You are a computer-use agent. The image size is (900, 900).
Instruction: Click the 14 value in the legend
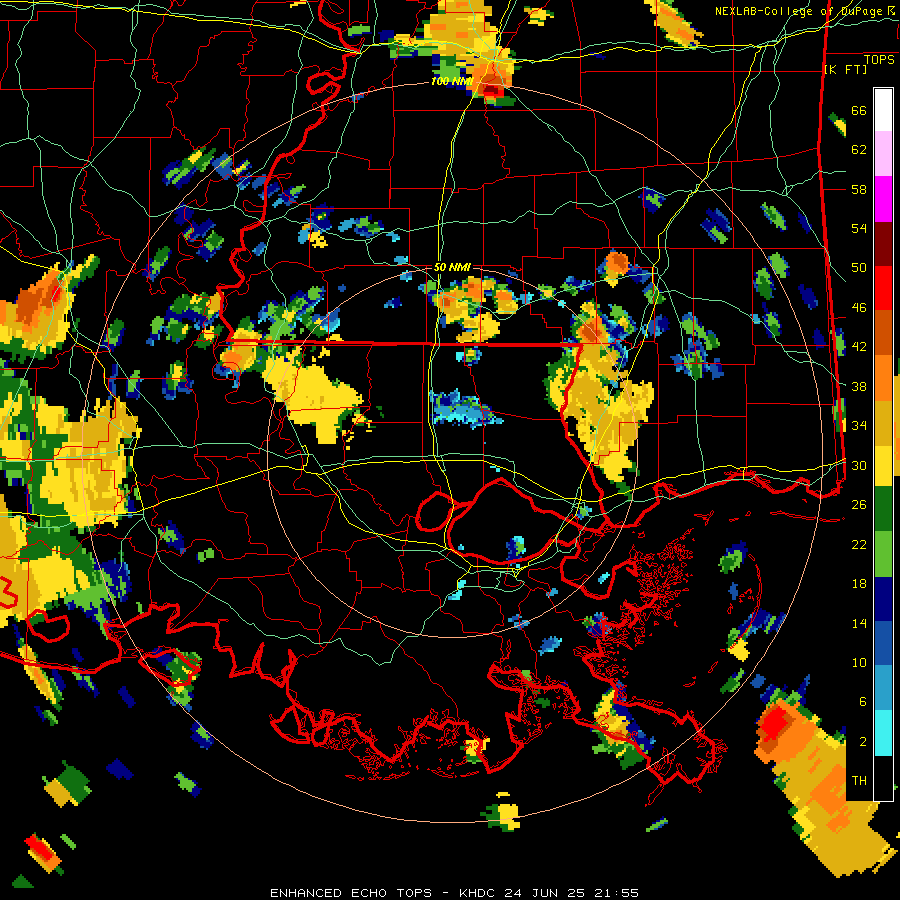[859, 623]
